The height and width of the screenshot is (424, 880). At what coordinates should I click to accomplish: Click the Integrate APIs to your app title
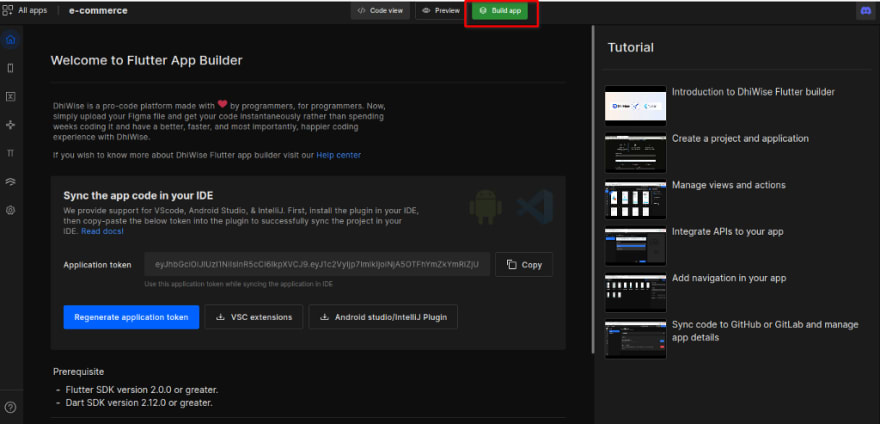pyautogui.click(x=727, y=231)
